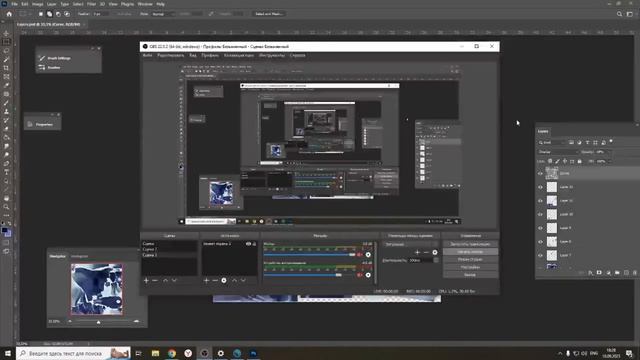Viewport: 640px width, 360px height.
Task: Mute the microphone channel in OBS mixer
Action: [x=360, y=255]
